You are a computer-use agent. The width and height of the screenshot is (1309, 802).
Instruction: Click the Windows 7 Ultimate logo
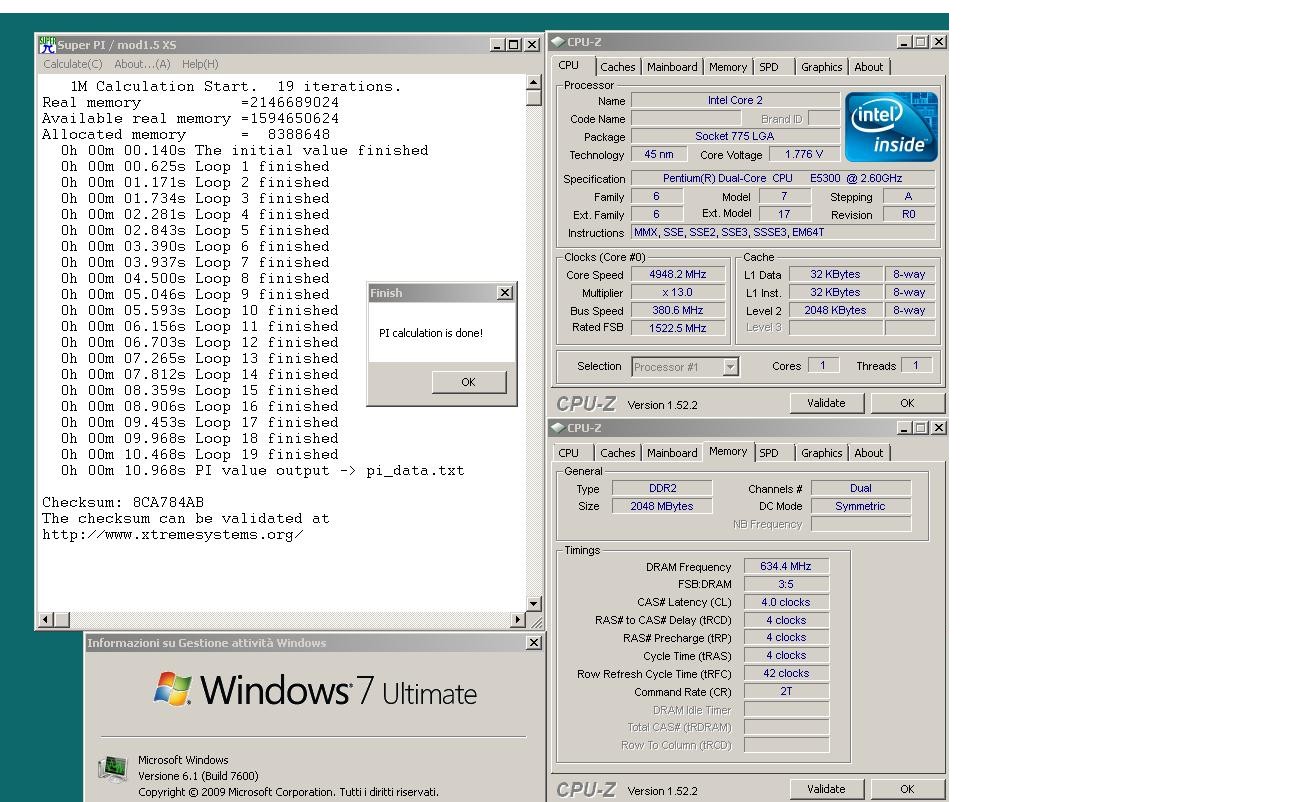[x=315, y=690]
